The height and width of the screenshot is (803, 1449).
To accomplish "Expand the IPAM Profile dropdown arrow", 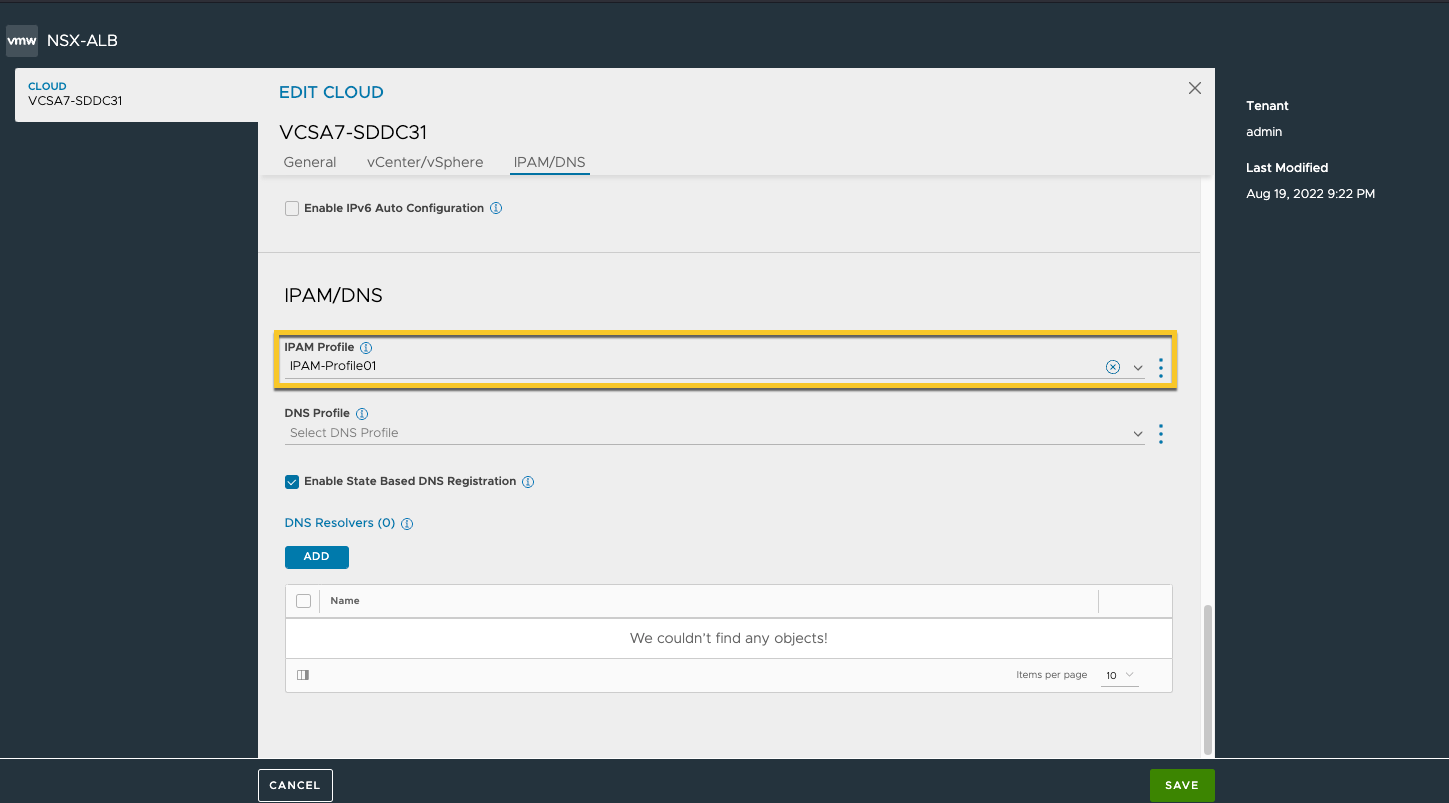I will (x=1138, y=367).
